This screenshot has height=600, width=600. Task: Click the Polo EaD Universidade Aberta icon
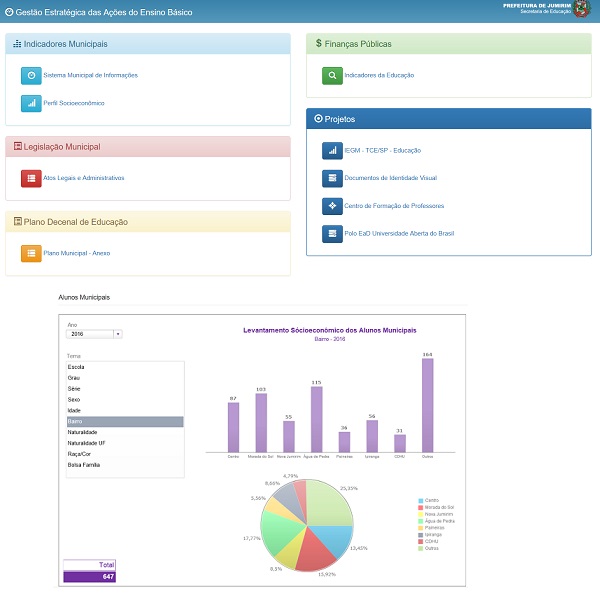332,233
